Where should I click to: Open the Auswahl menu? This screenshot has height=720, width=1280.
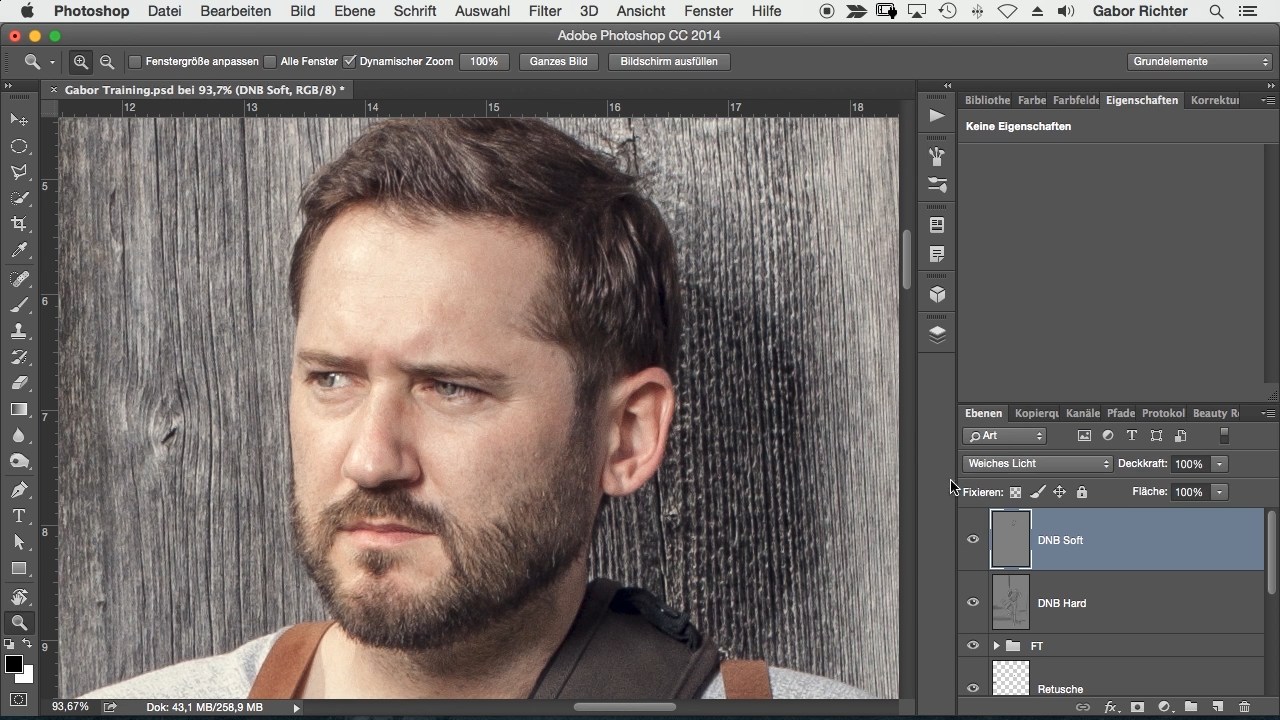tap(482, 11)
